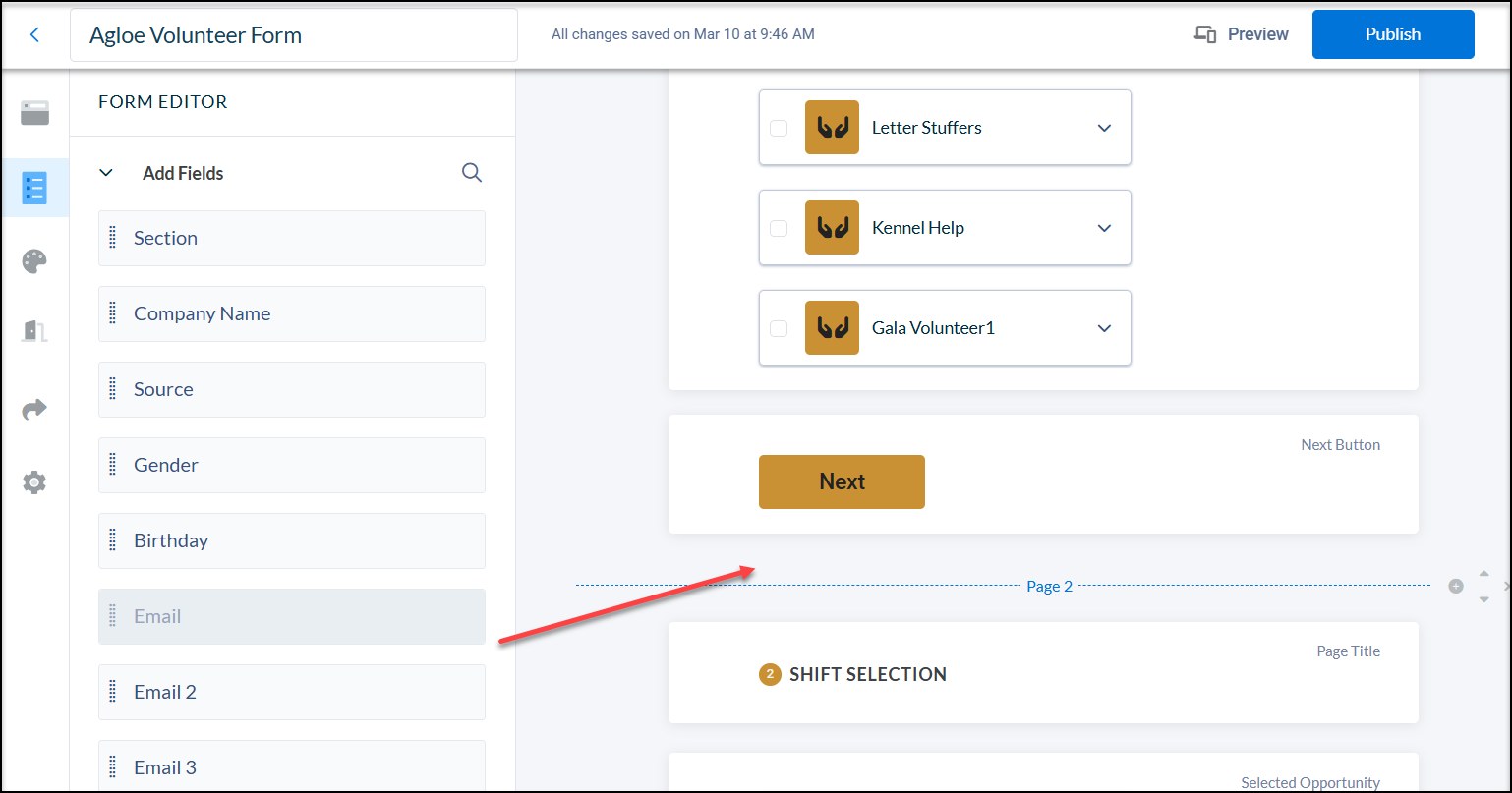Move Page 2 break up
This screenshot has height=793, width=1512.
click(x=1484, y=573)
